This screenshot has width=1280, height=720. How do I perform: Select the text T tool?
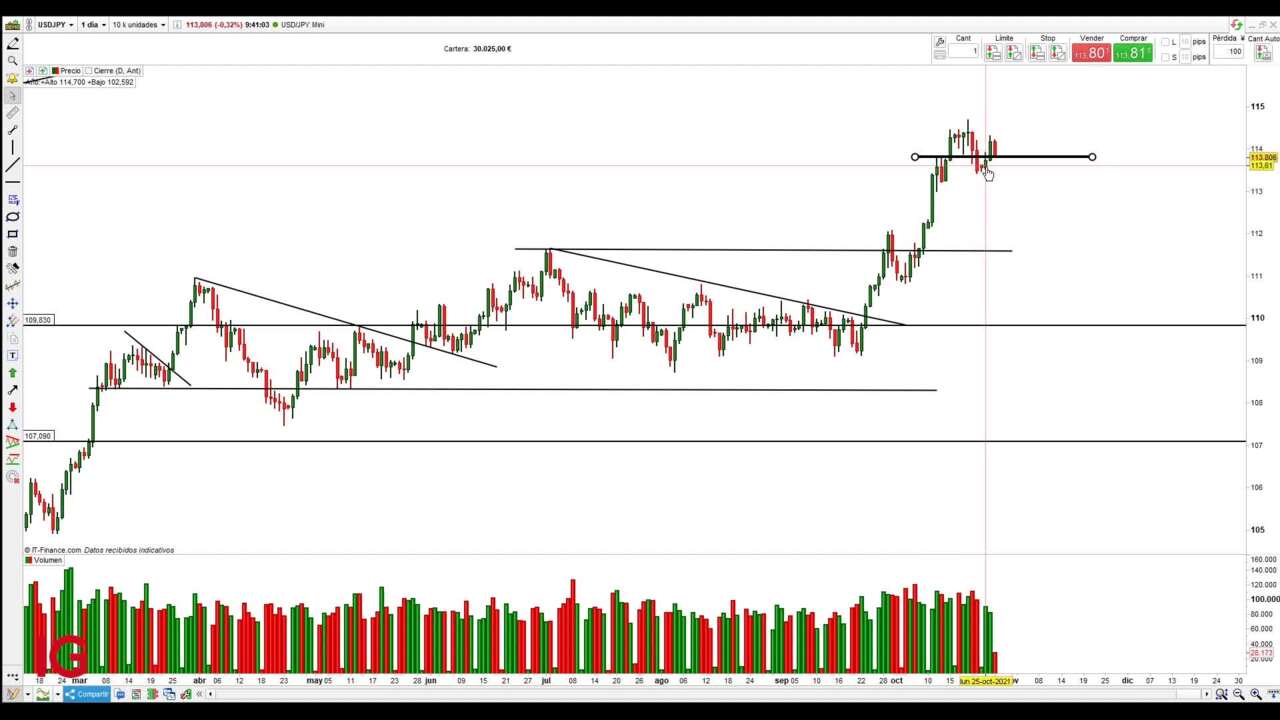pyautogui.click(x=13, y=355)
